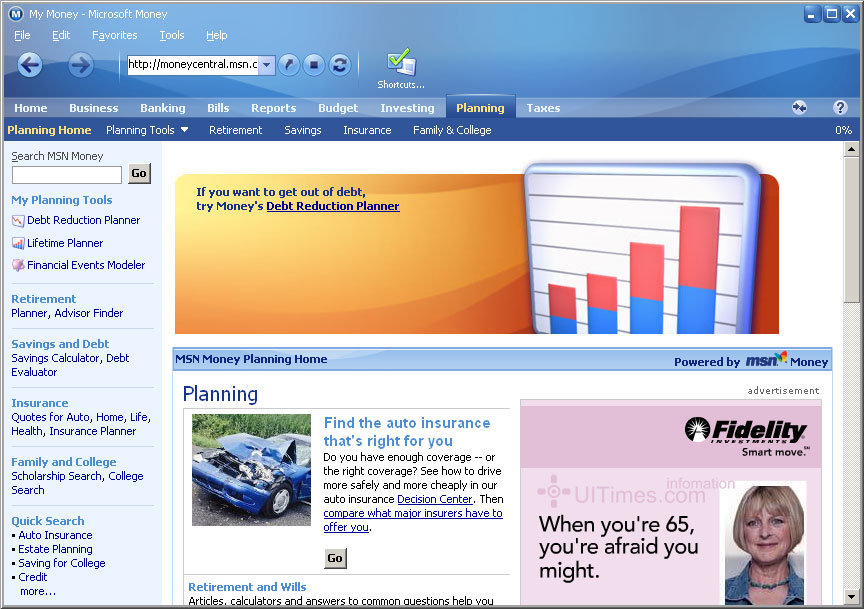Click the Lifetime Planner chart icon
Image resolution: width=864 pixels, height=609 pixels.
point(18,244)
